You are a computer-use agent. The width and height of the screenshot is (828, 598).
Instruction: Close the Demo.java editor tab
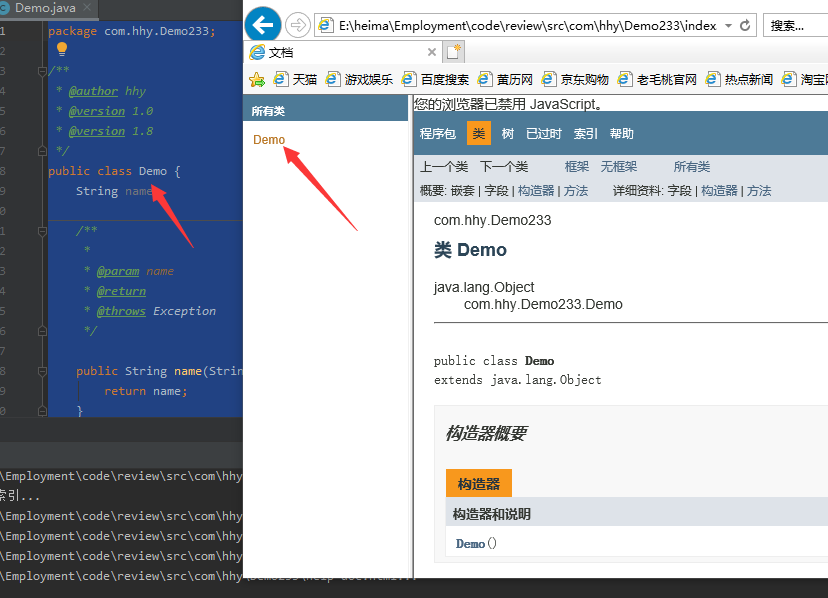point(87,7)
